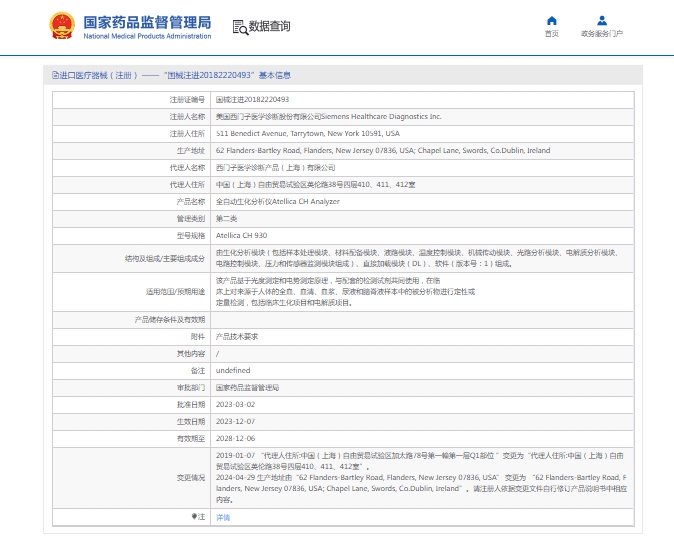Click the 注册人住所 label cell

point(132,134)
